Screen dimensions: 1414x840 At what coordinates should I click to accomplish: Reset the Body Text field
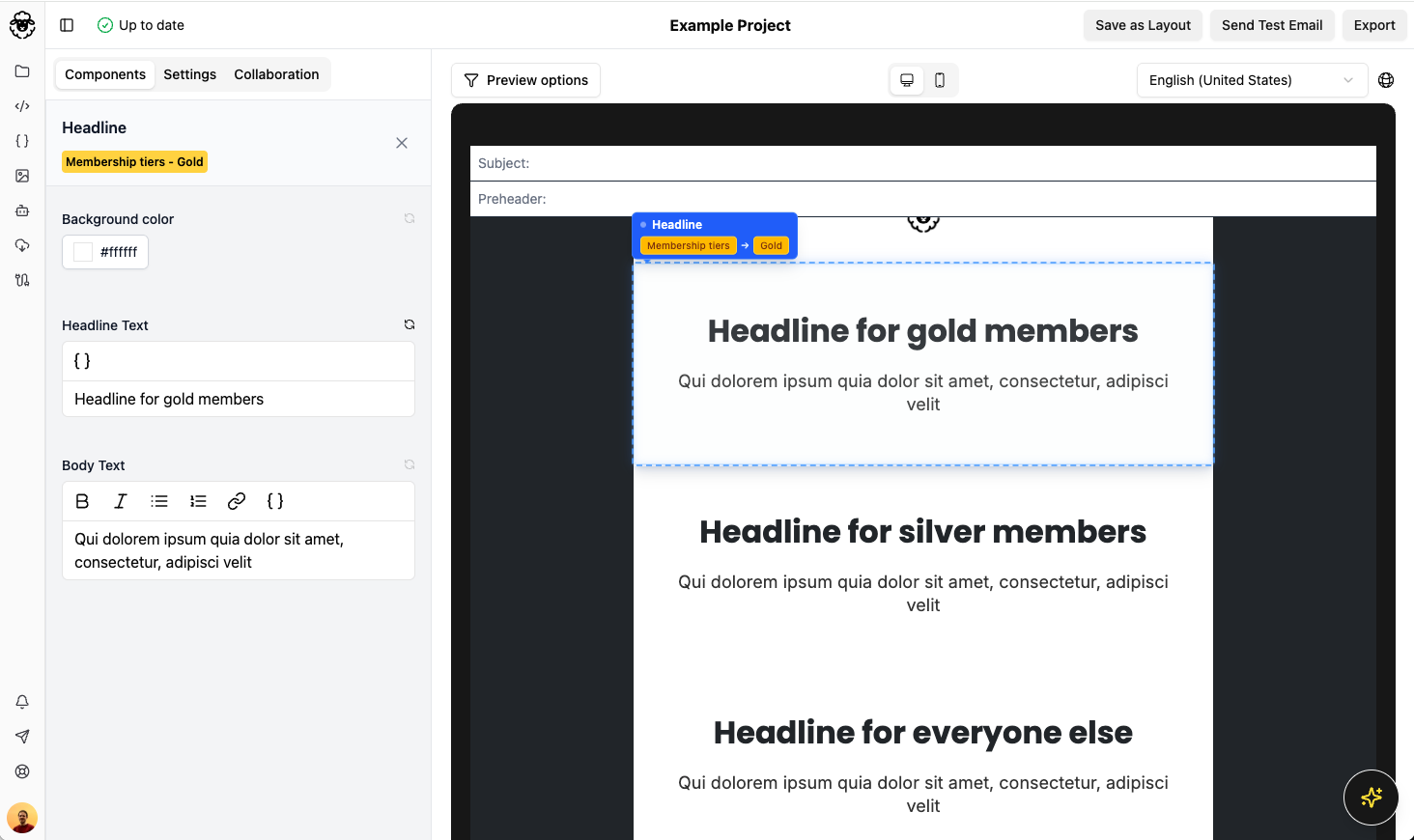pos(410,464)
